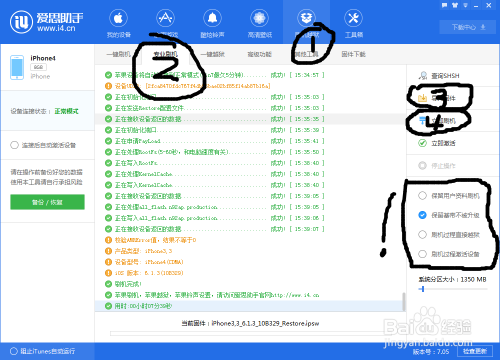Adjust the 系统分区大小 slider handle
This screenshot has width=500, height=360.
422,289
